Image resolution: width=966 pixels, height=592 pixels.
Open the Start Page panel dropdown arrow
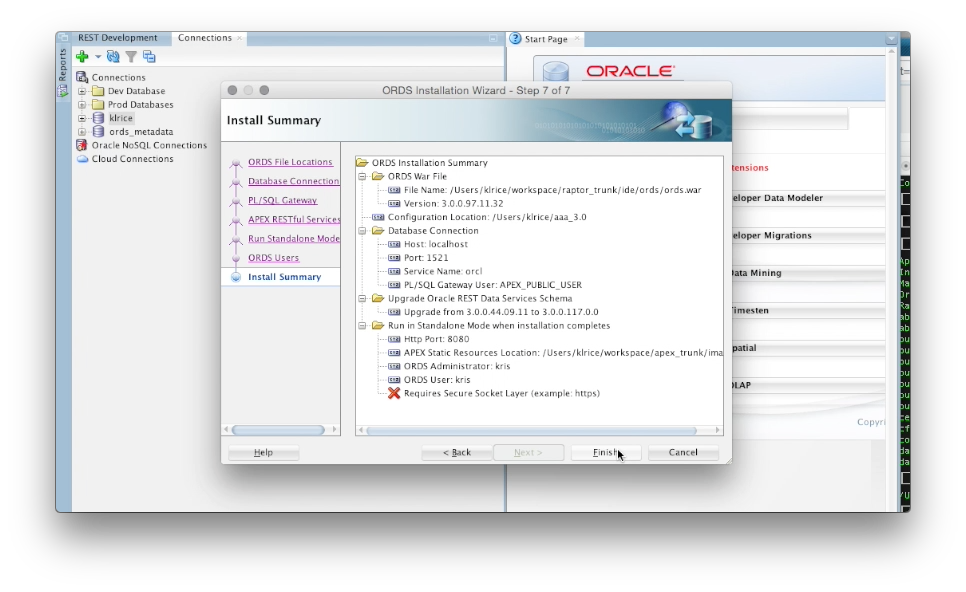(891, 39)
